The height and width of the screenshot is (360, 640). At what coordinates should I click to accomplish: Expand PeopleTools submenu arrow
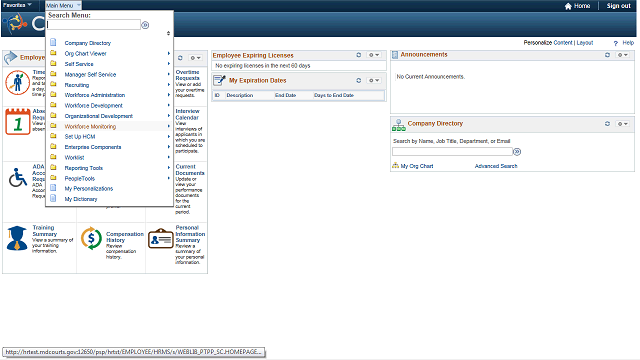(x=169, y=178)
